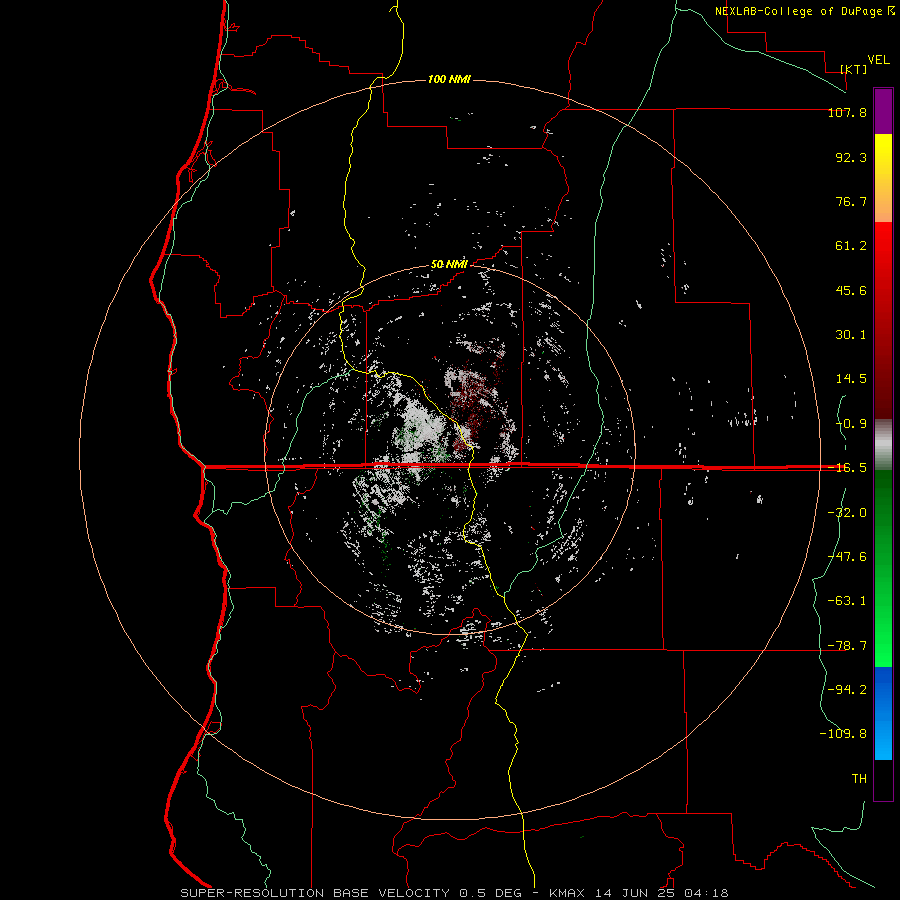900x900 pixels.
Task: Click the -32.0 scale value
Action: (847, 513)
